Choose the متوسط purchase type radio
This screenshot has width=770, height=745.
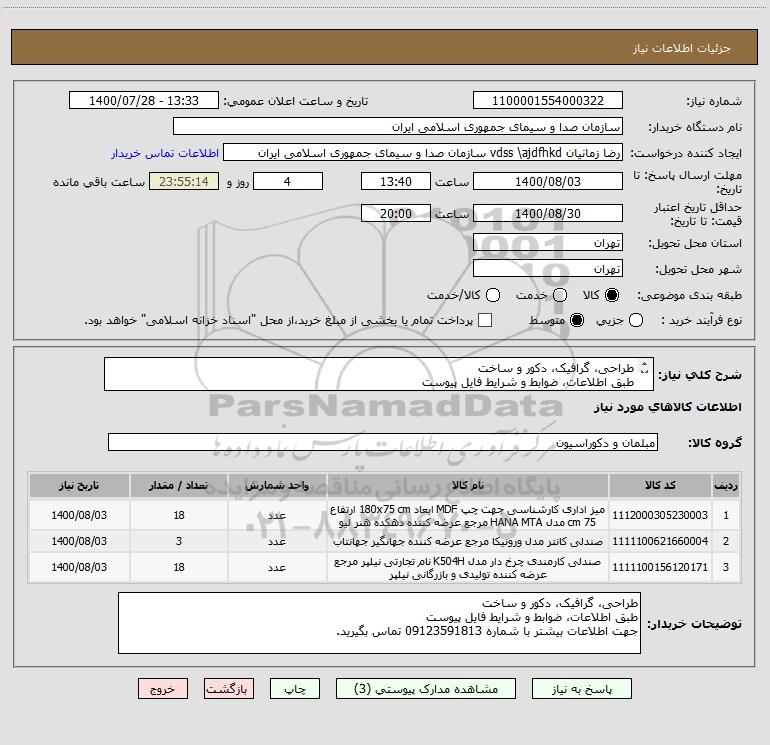click(x=577, y=320)
